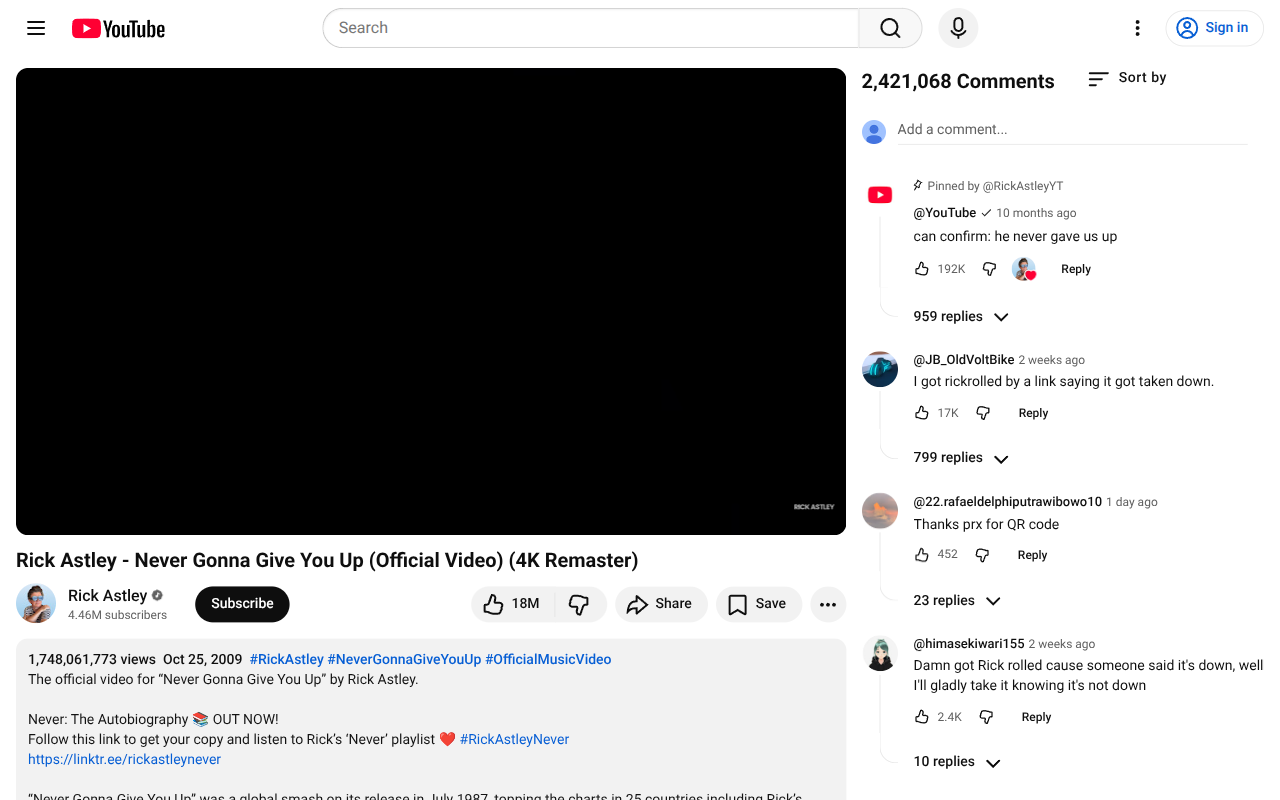Follow the linktr.ee/rickastleynever link
This screenshot has width=1280, height=800.
tap(123, 759)
